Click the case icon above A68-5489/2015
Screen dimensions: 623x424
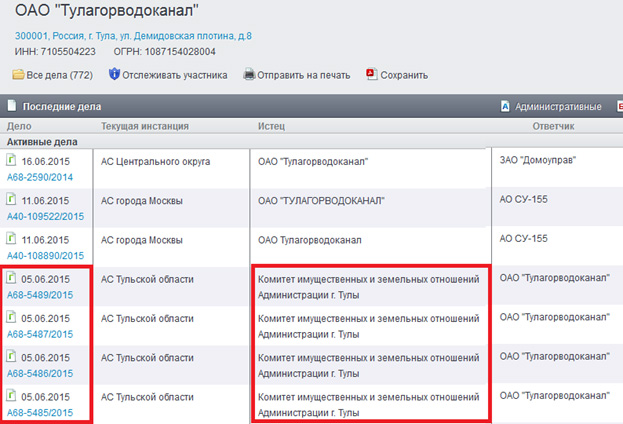(12, 278)
